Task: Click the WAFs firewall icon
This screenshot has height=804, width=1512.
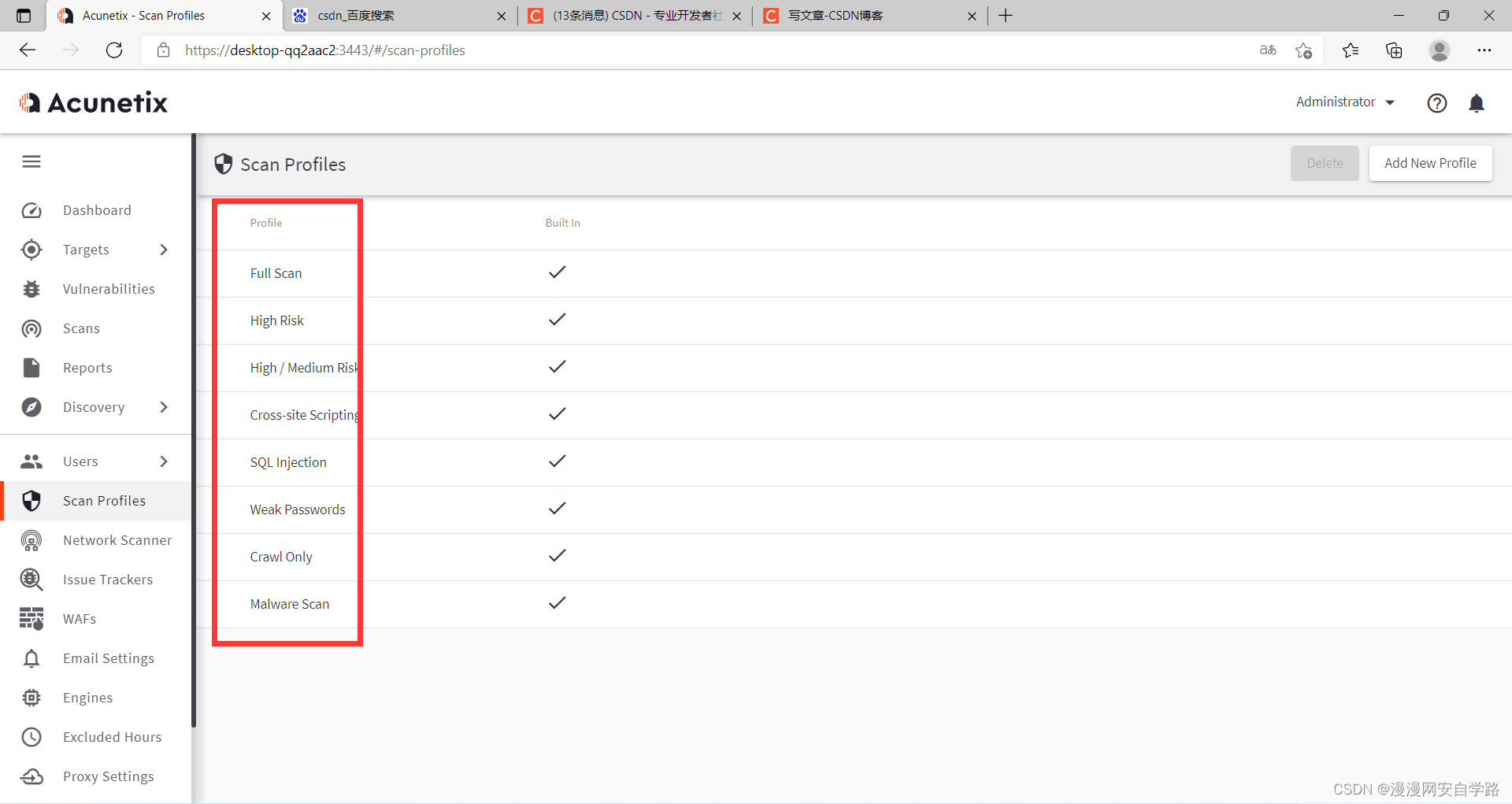Action: [x=31, y=619]
